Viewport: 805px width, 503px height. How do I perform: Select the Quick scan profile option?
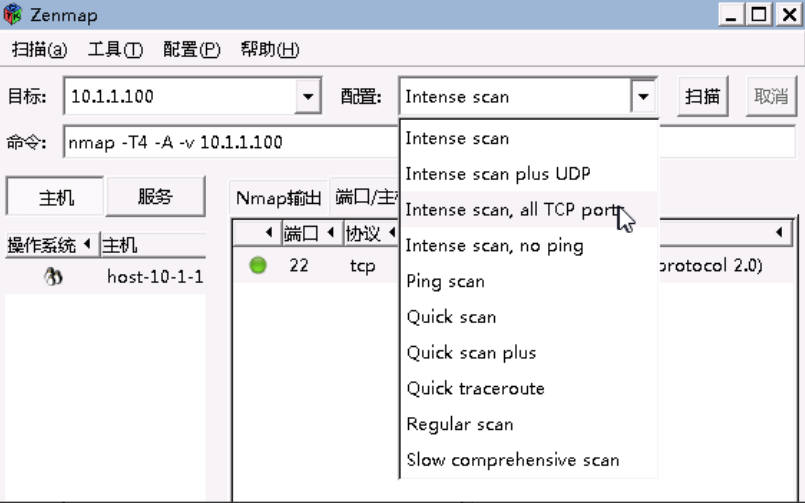point(529,317)
